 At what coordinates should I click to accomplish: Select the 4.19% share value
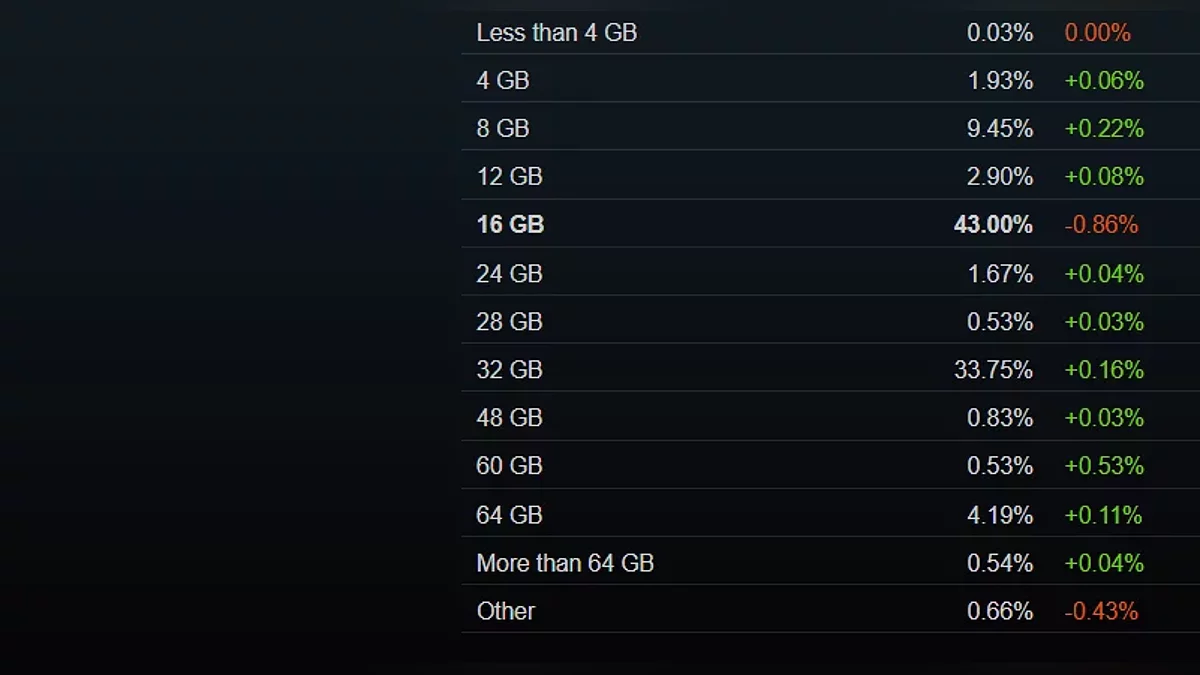1000,515
